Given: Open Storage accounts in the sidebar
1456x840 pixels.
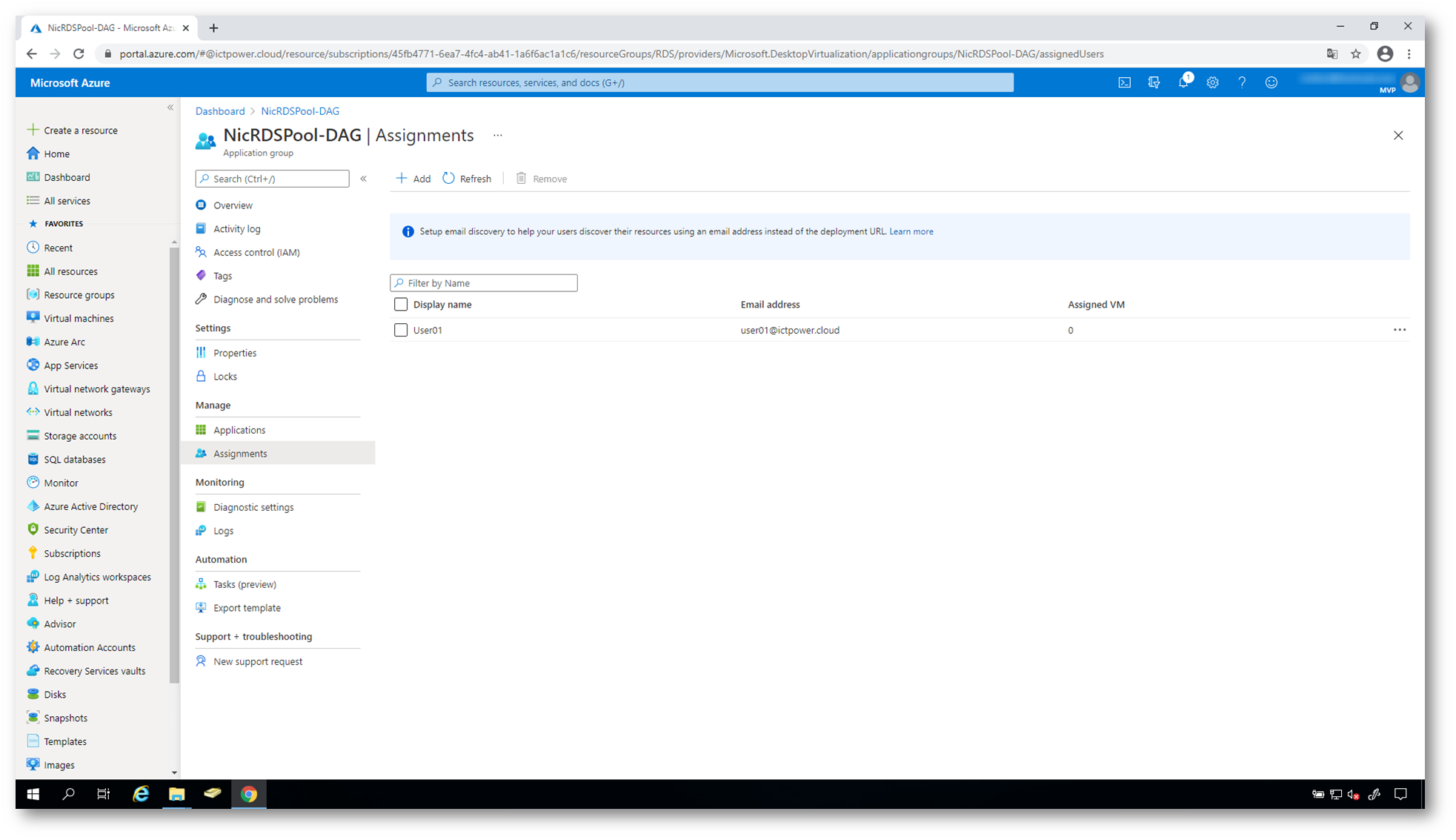Looking at the screenshot, I should (80, 436).
